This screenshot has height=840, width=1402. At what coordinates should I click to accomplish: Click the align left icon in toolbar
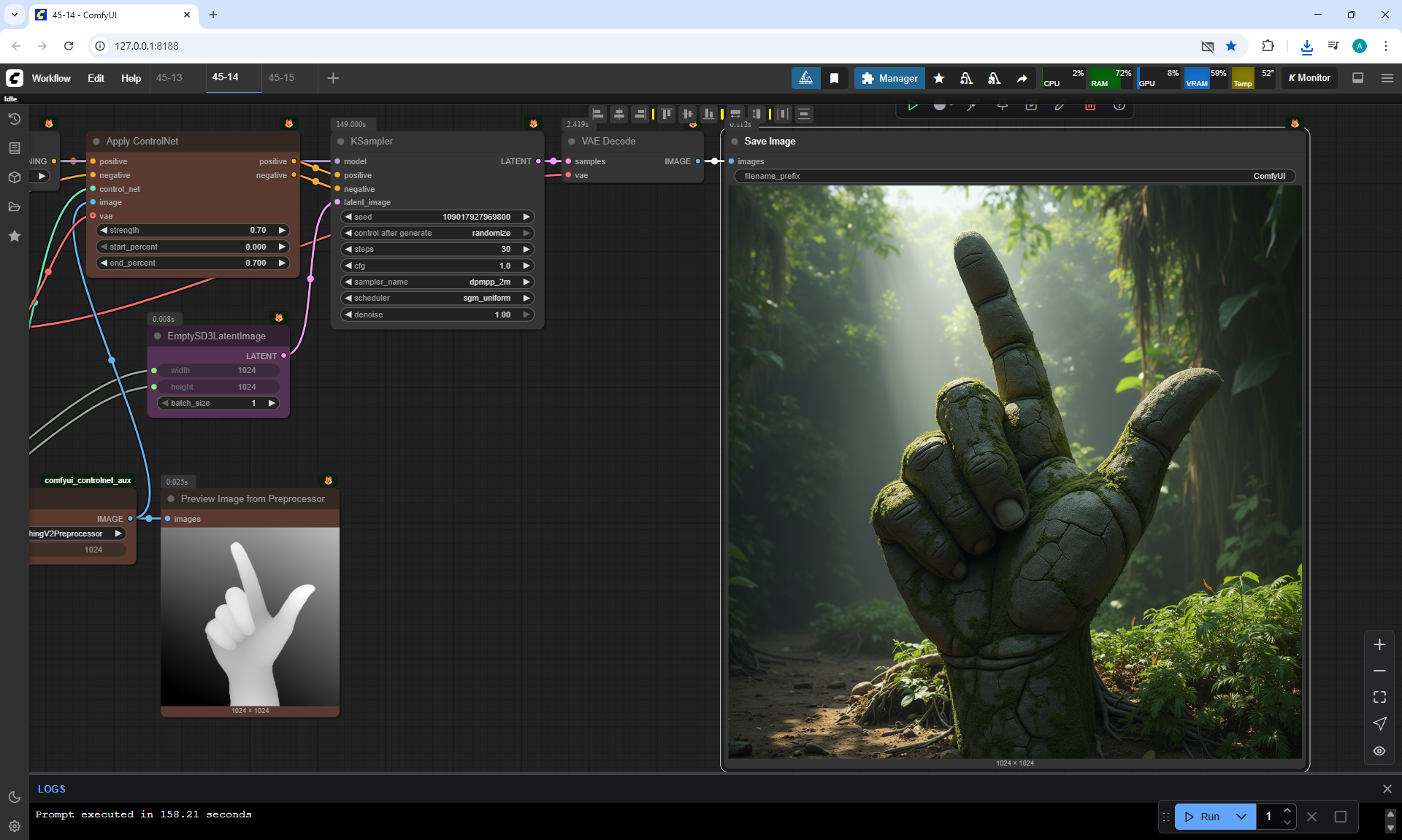[598, 114]
